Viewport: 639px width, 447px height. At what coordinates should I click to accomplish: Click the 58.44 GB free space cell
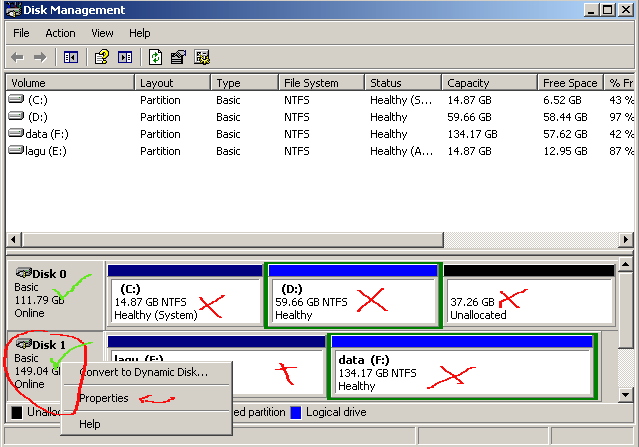565,117
